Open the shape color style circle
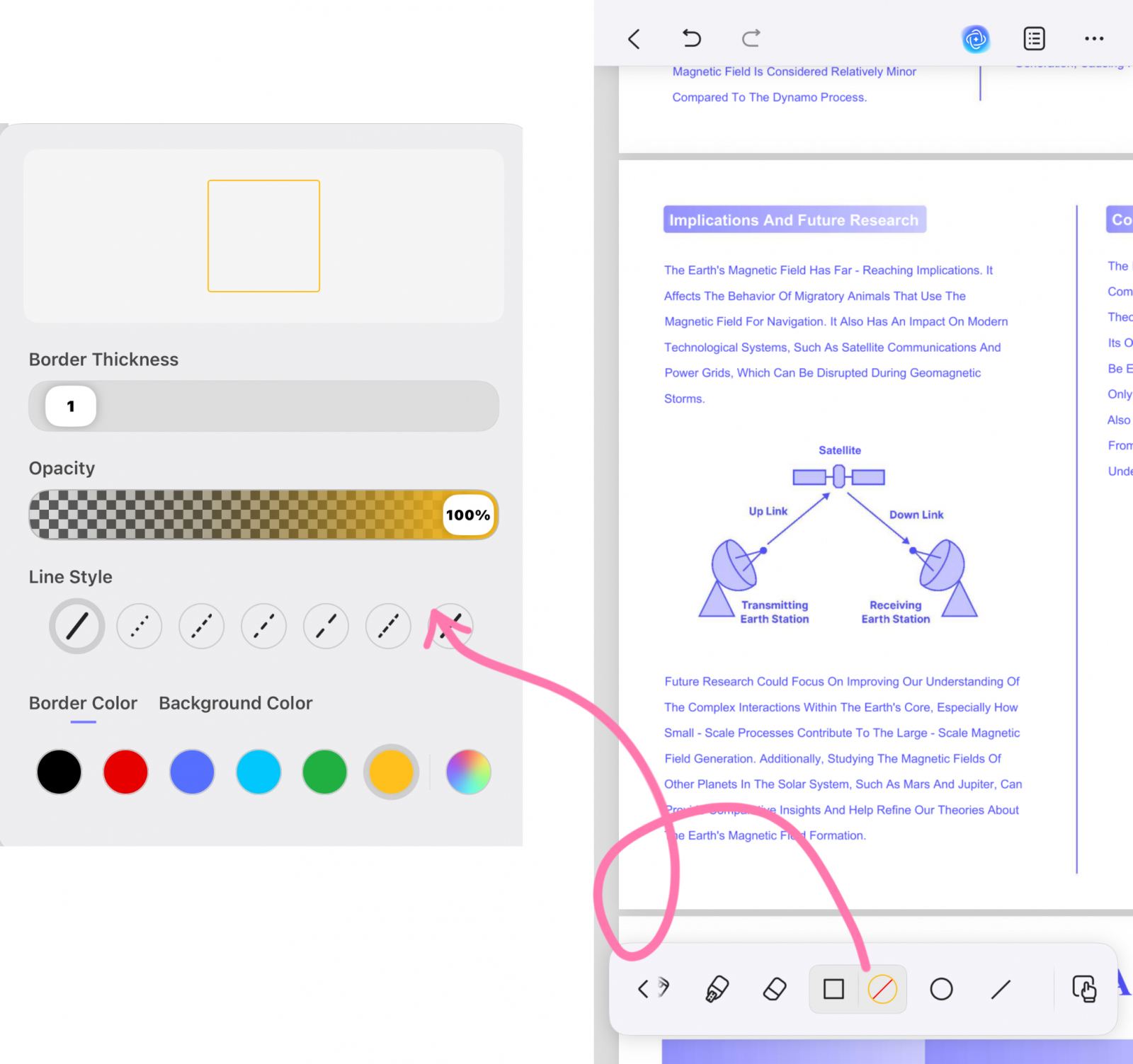The image size is (1133, 1064). pyautogui.click(x=882, y=989)
